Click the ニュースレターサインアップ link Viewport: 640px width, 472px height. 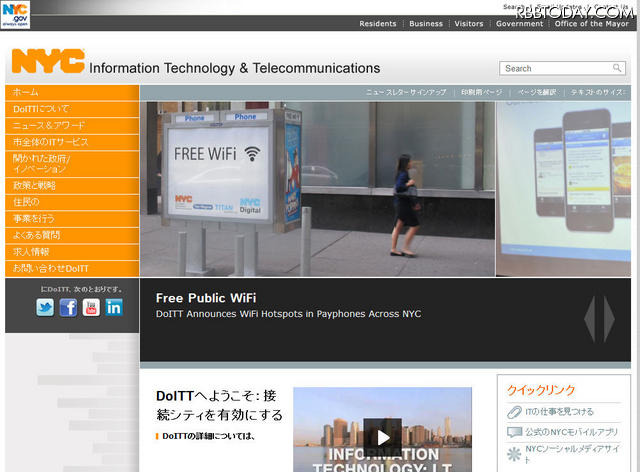(x=406, y=92)
